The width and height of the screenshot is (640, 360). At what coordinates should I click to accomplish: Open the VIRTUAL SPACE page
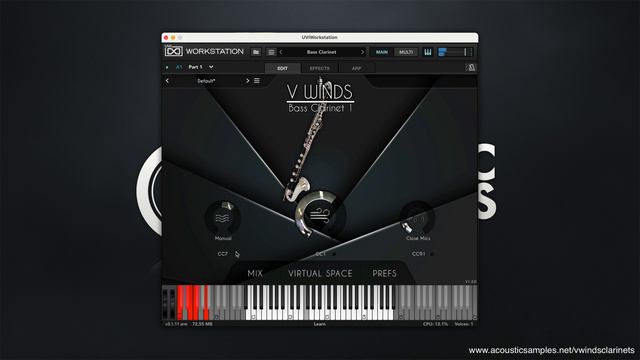(x=320, y=273)
